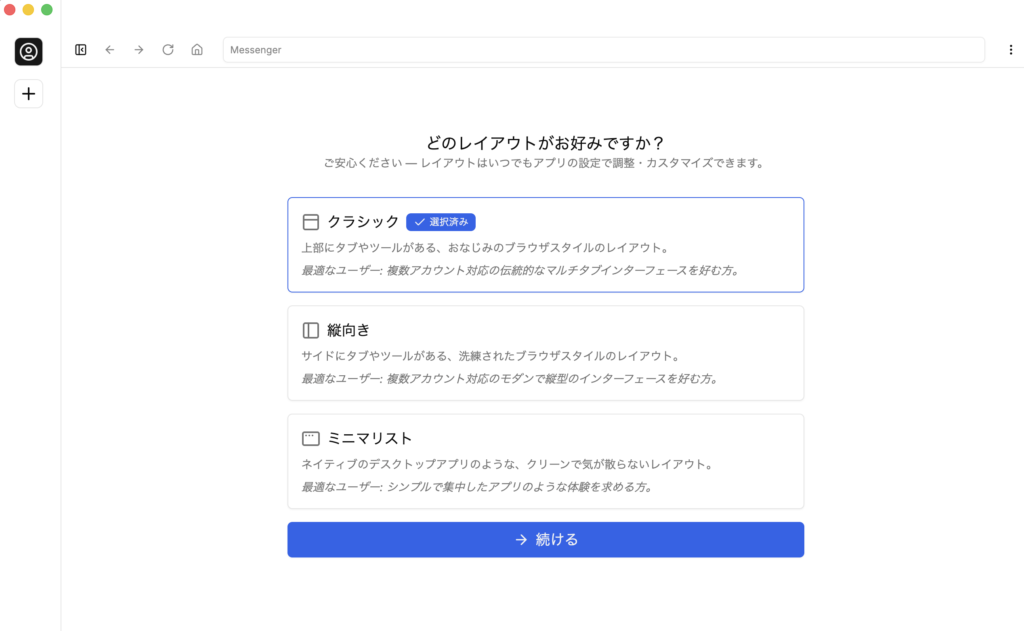Image resolution: width=1024 pixels, height=631 pixels.
Task: Open the Messenger account icon in sidebar
Action: coord(29,51)
